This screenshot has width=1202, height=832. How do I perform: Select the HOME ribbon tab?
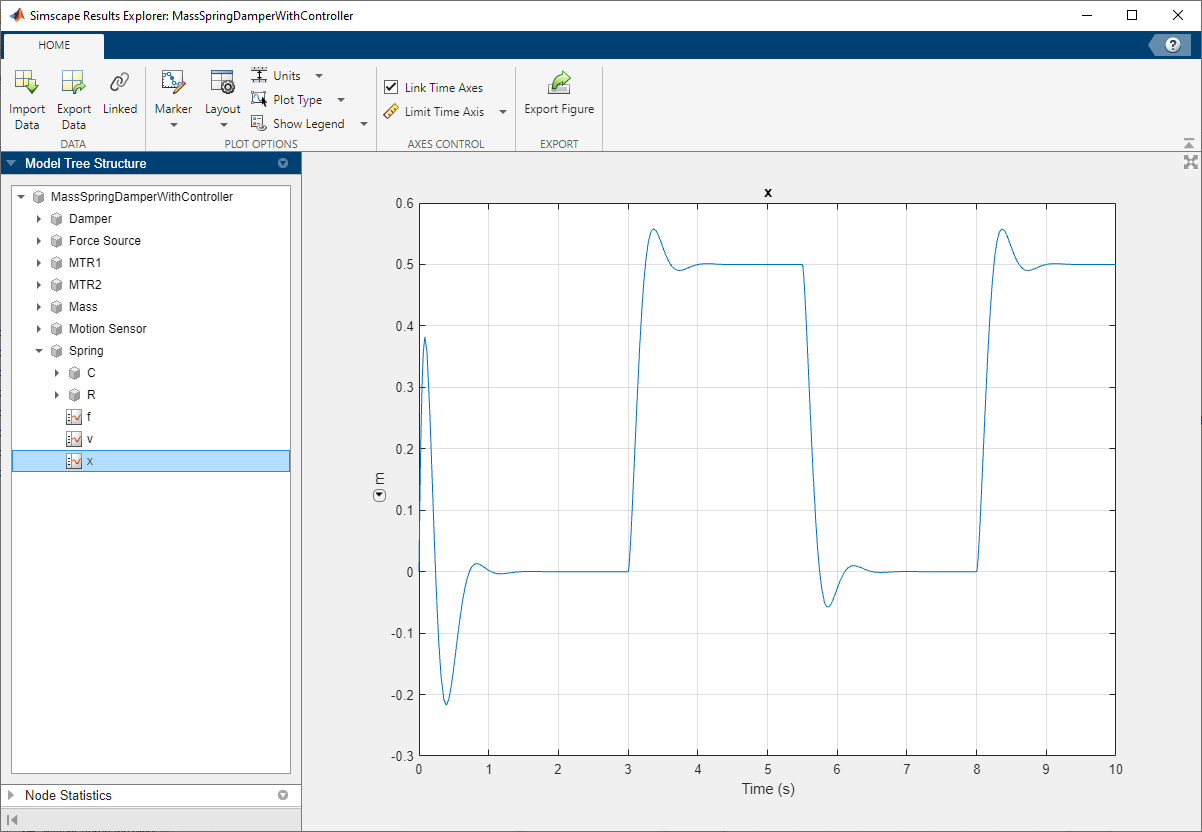coord(54,45)
